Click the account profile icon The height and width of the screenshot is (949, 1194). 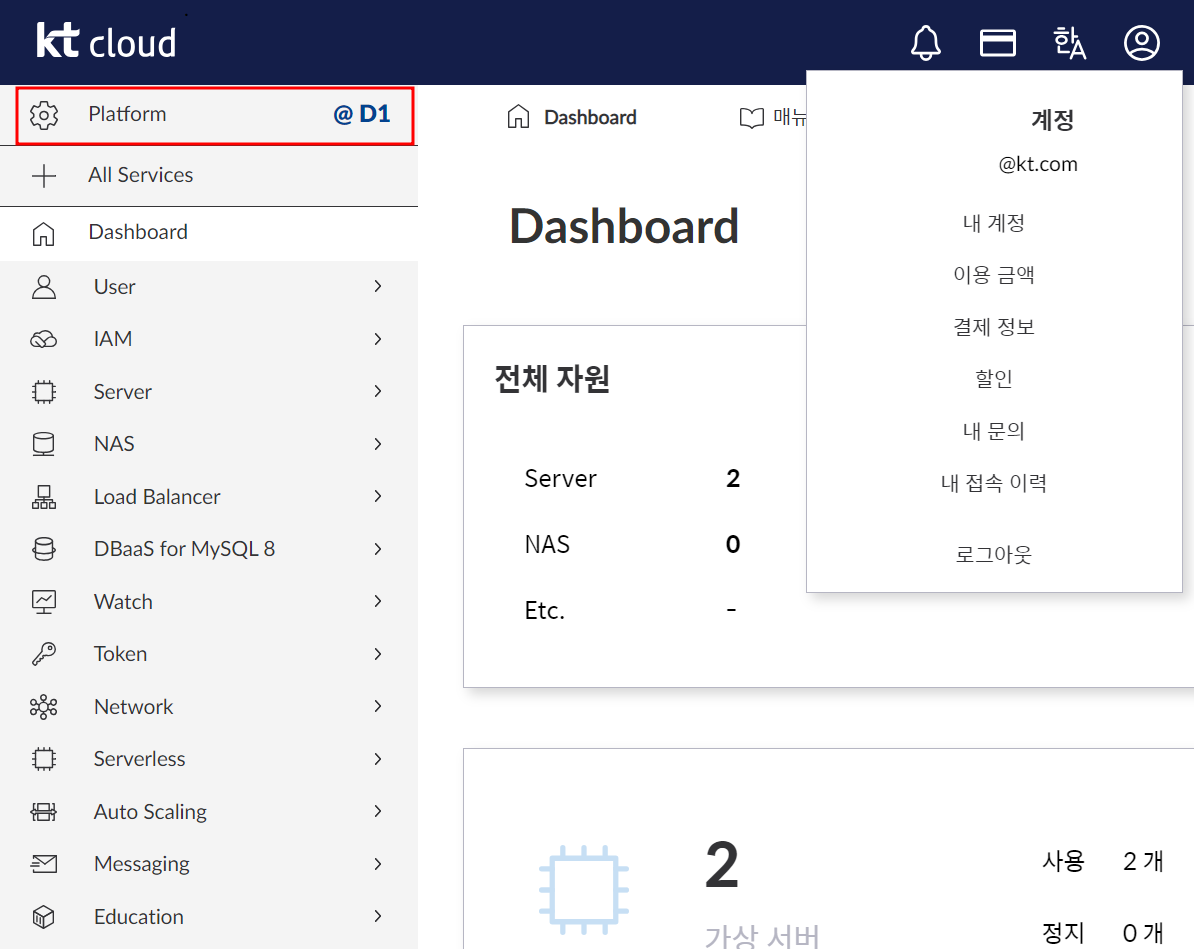[x=1141, y=42]
